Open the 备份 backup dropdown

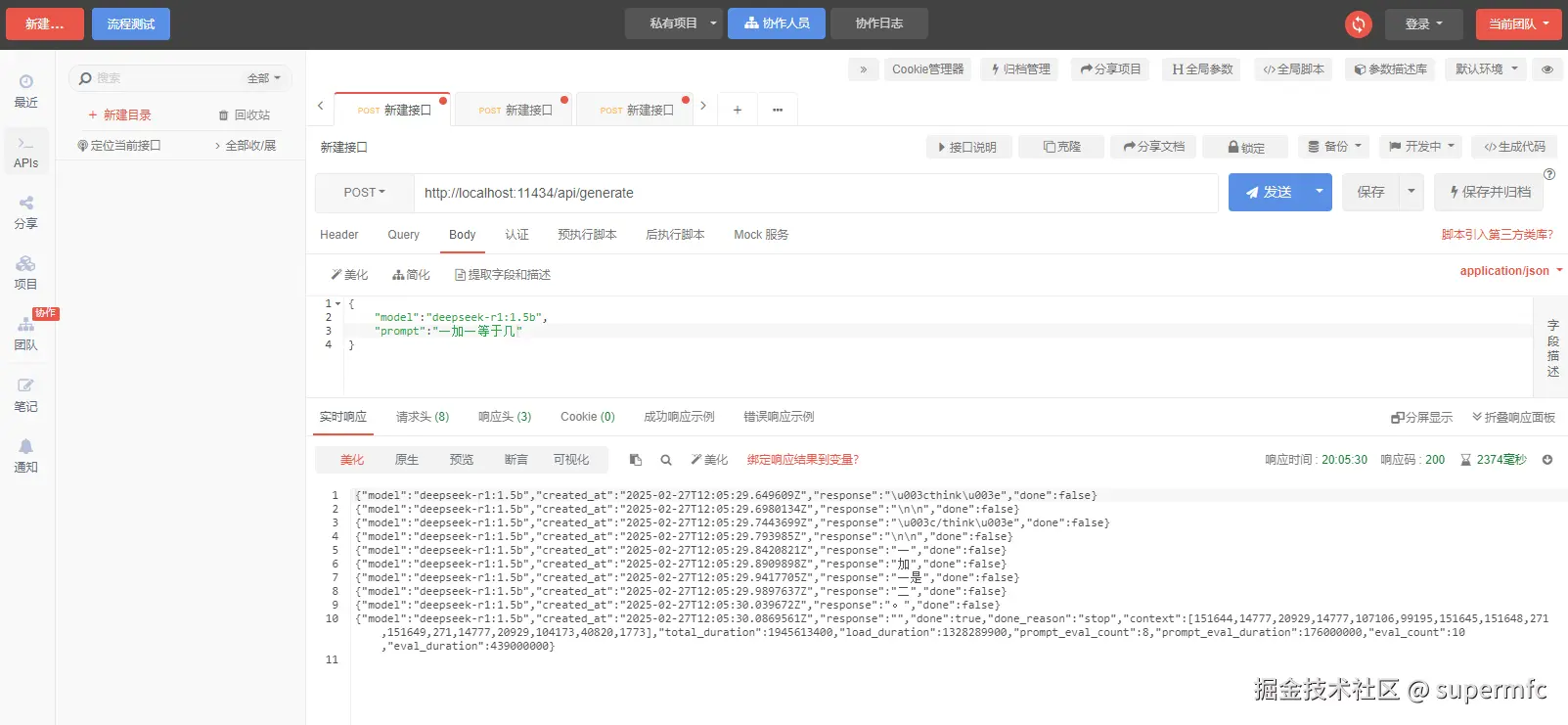tap(1334, 147)
